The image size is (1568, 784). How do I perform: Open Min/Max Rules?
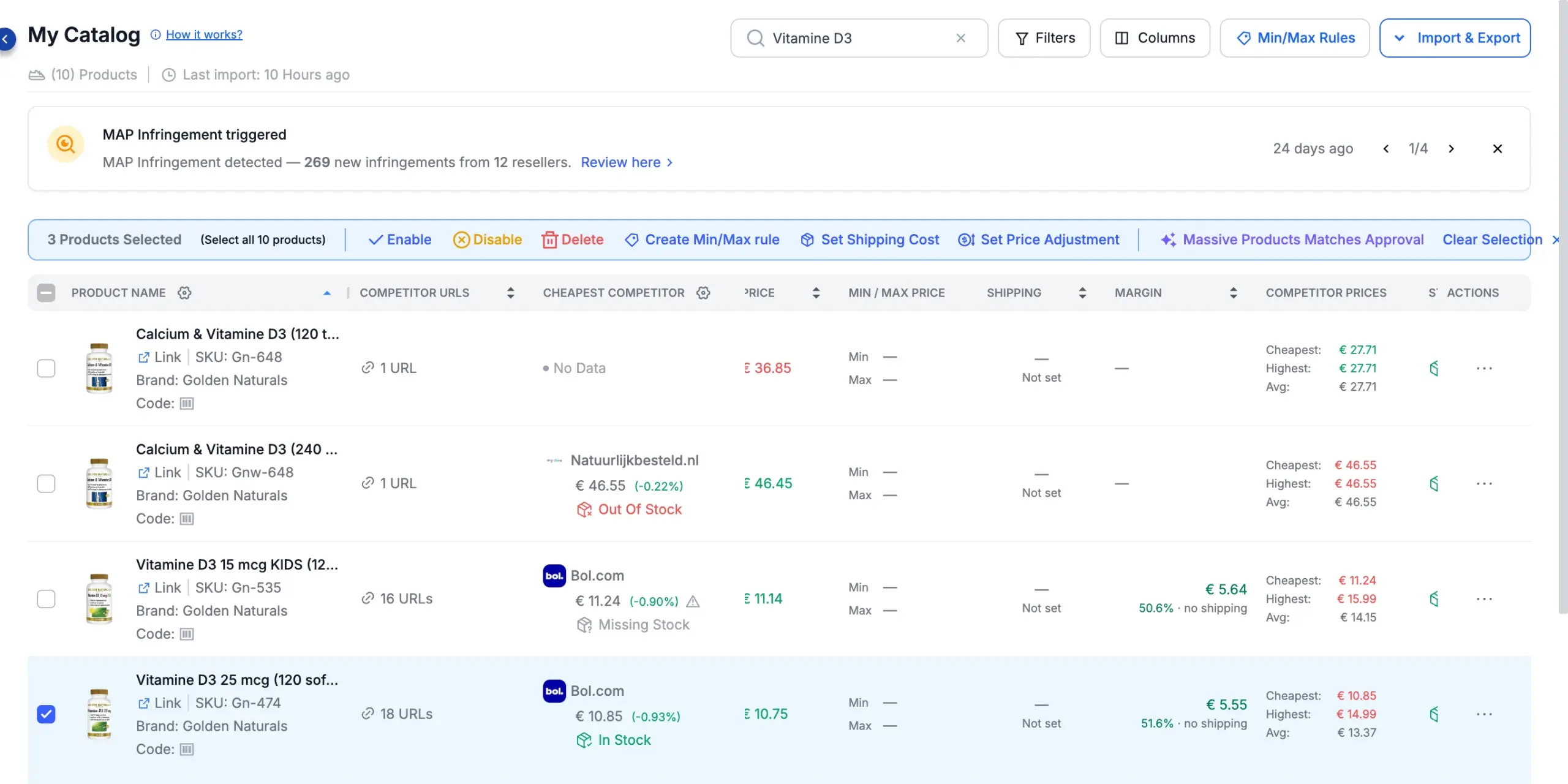[1295, 38]
